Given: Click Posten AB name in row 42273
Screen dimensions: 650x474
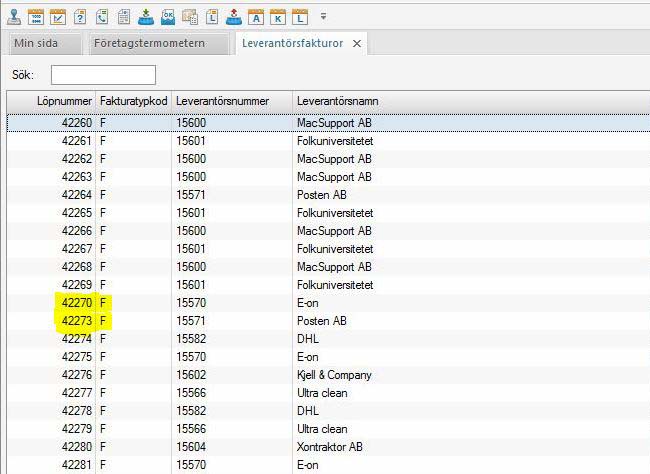Looking at the screenshot, I should tap(322, 321).
